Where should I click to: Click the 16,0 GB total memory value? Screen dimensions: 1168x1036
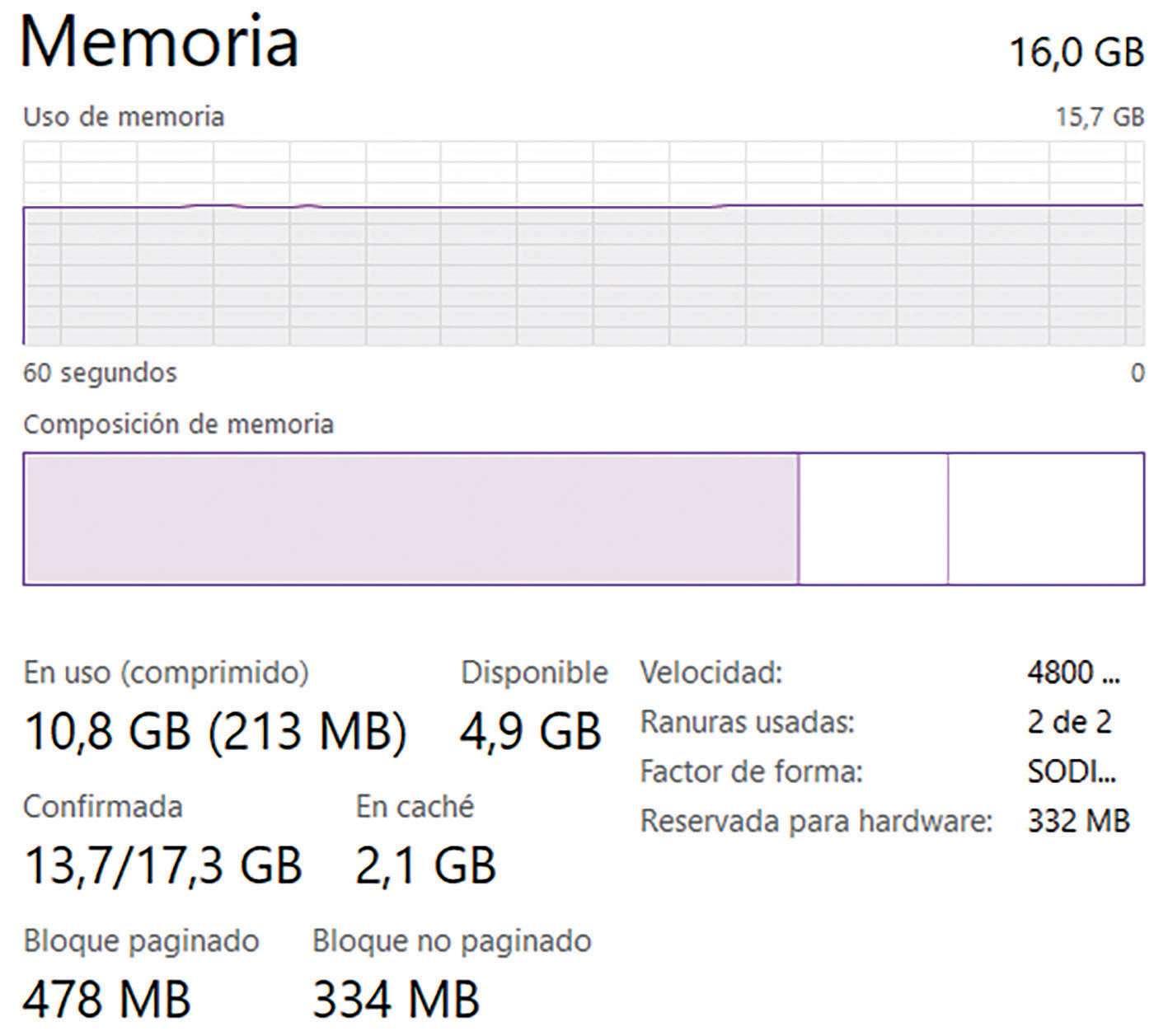[x=1077, y=52]
